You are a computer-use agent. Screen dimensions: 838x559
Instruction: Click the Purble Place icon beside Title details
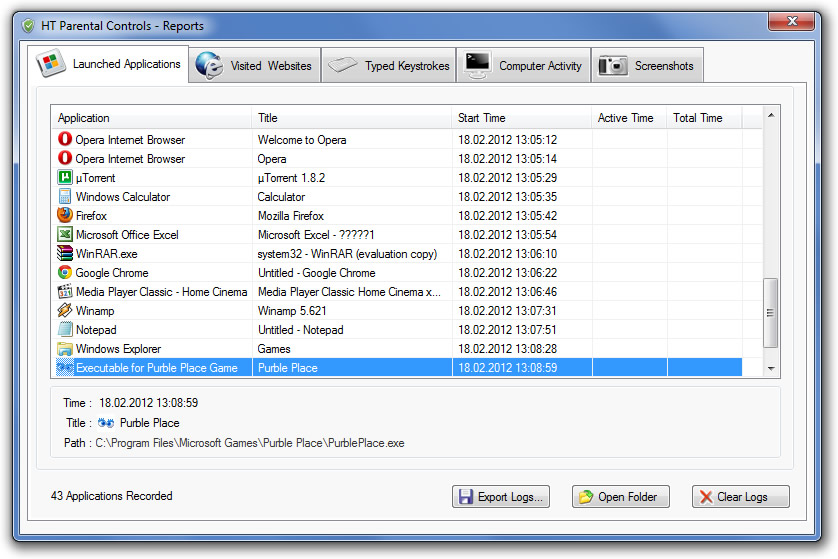point(106,423)
